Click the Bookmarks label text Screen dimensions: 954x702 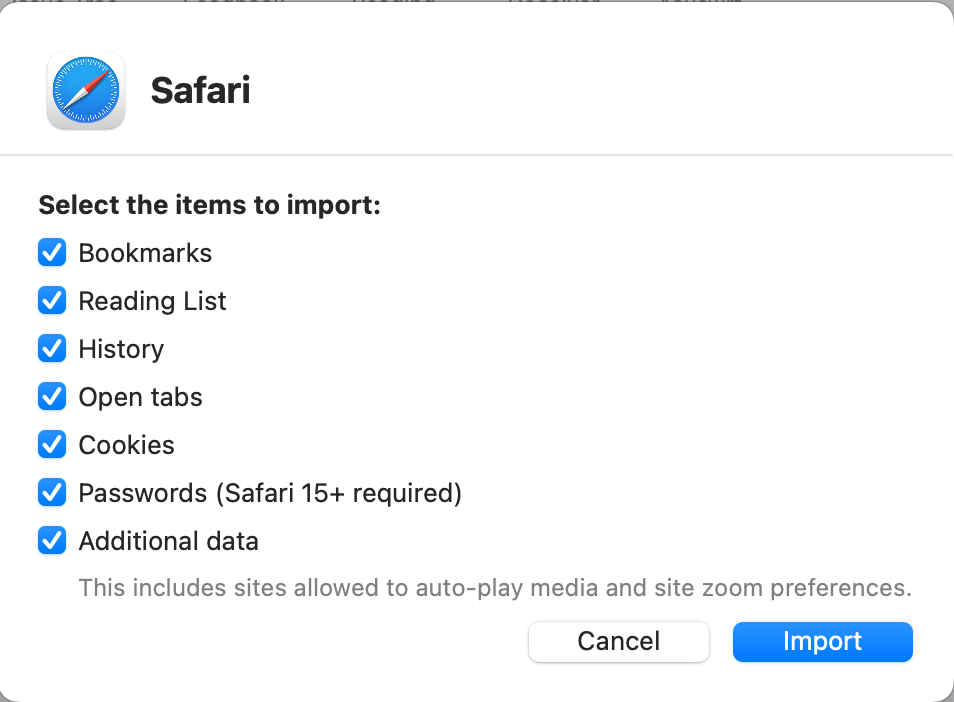click(145, 253)
